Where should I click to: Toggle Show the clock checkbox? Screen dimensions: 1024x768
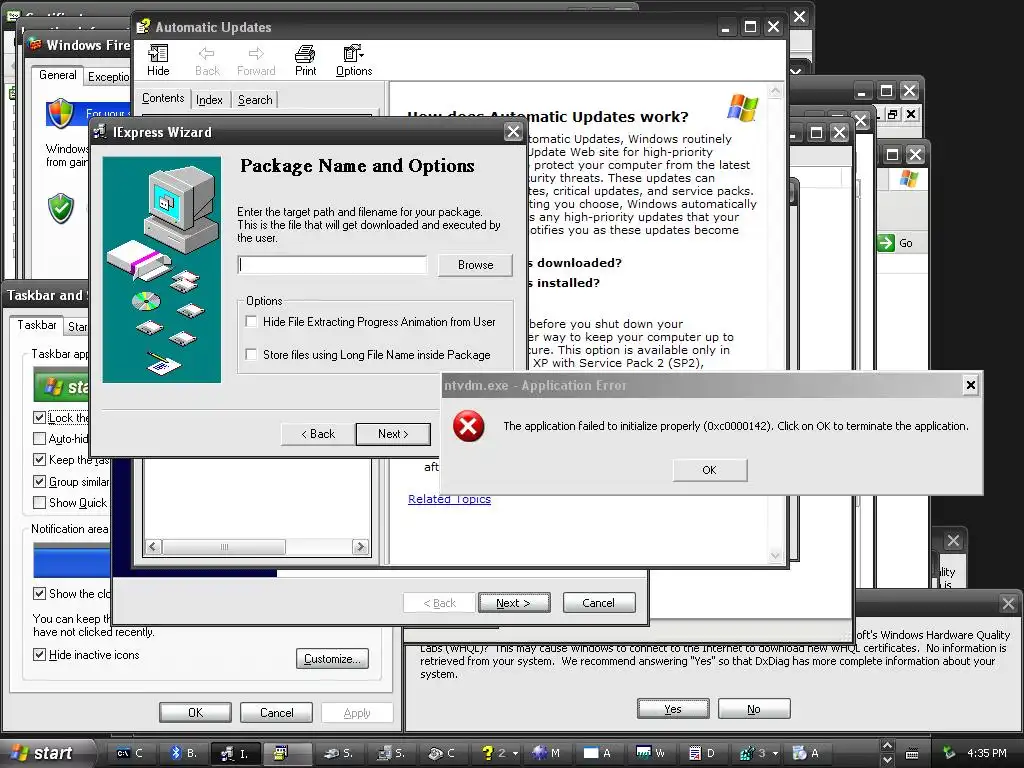(39, 594)
